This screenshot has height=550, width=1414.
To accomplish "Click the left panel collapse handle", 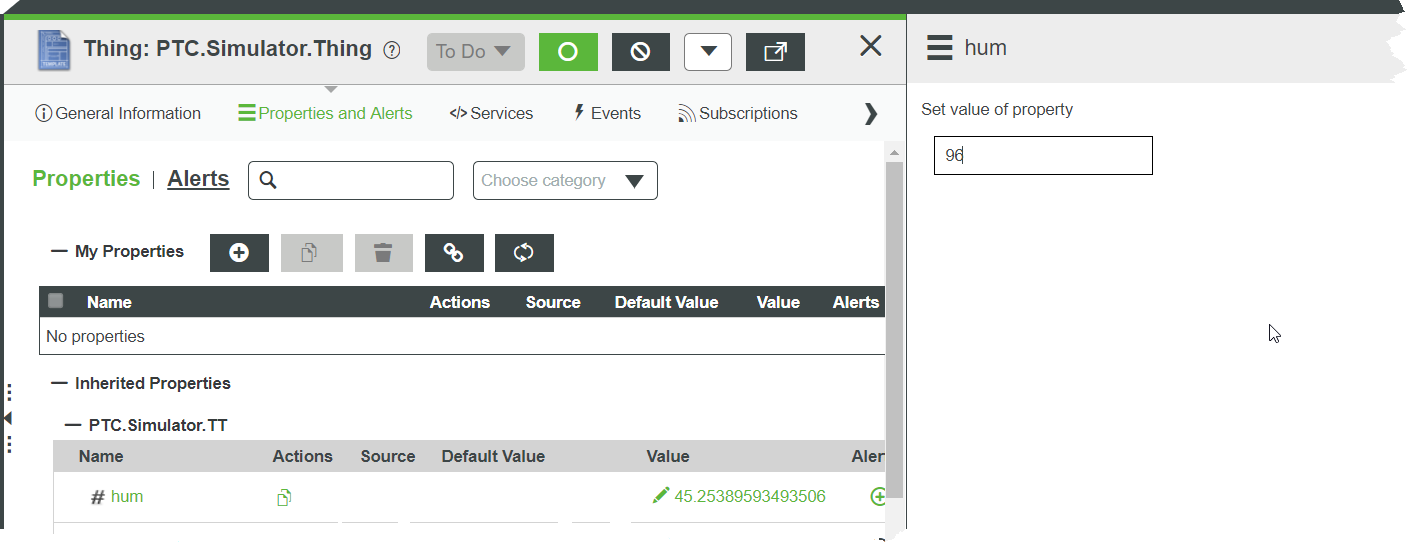I will click(x=8, y=418).
